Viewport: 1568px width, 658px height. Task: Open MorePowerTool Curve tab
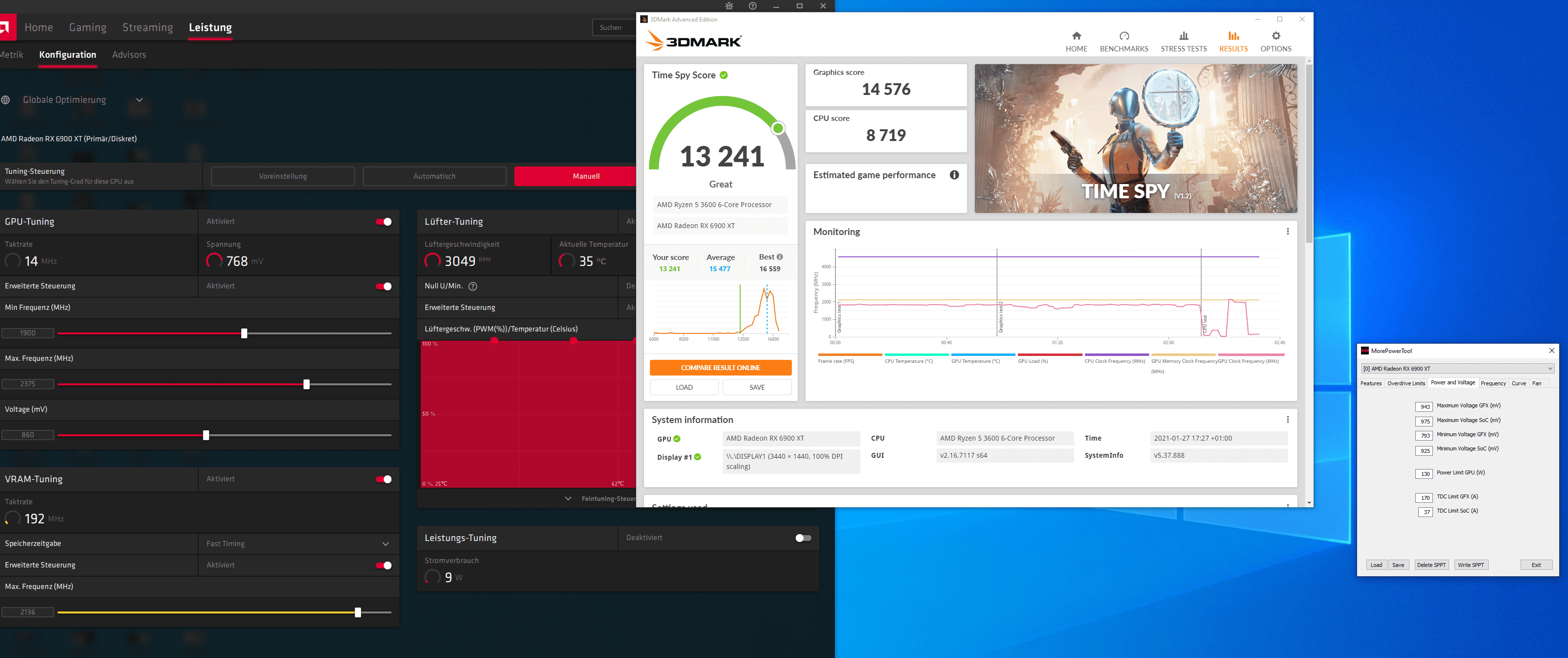(1519, 383)
